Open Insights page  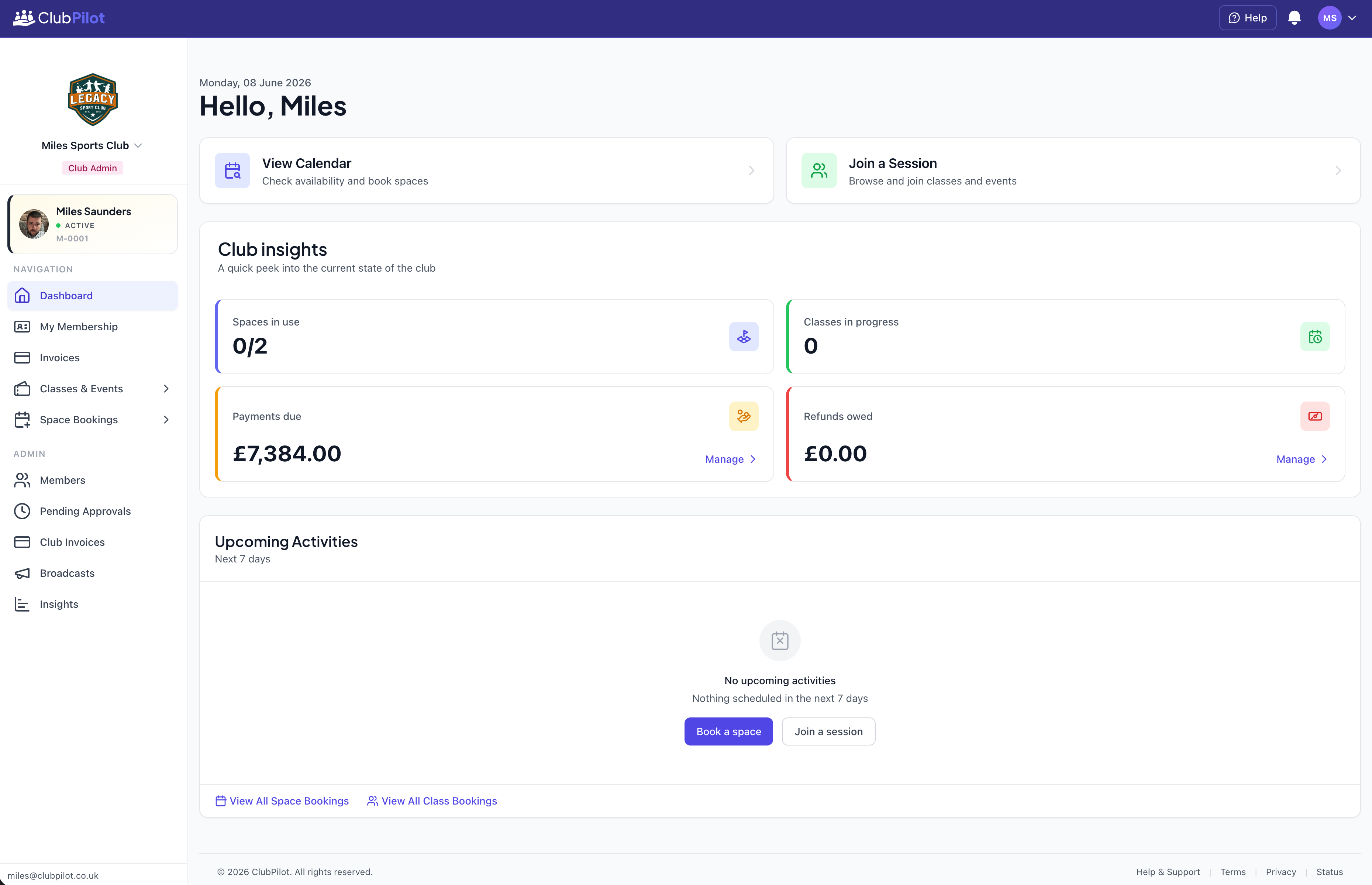click(x=93, y=604)
